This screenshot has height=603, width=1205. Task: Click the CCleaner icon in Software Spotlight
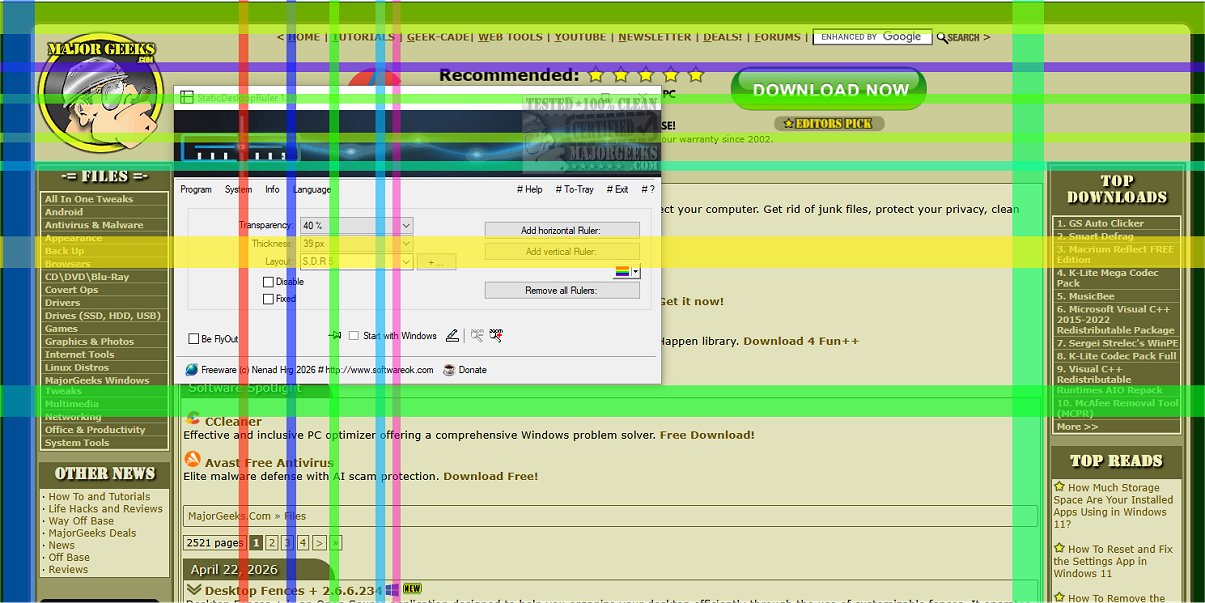[x=193, y=418]
